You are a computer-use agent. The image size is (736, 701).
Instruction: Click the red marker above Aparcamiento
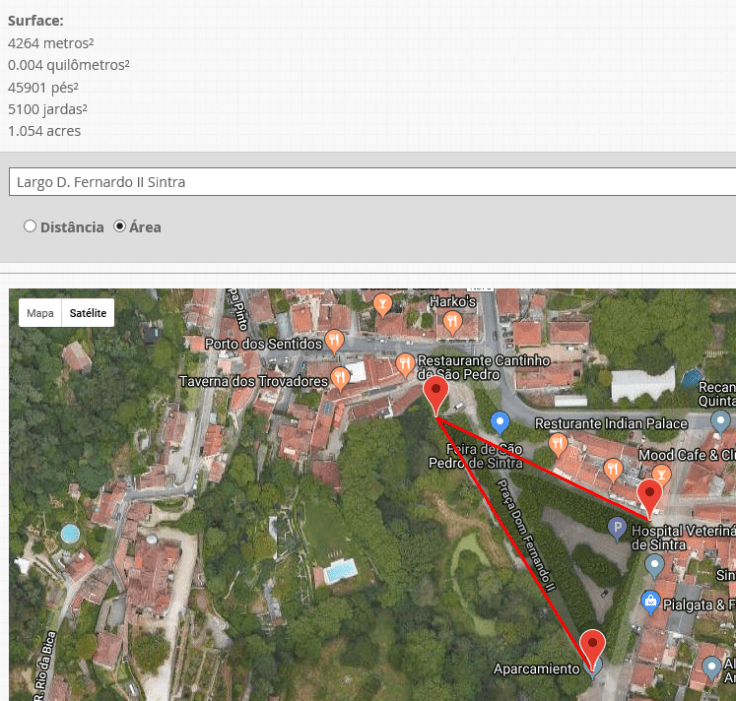[593, 648]
